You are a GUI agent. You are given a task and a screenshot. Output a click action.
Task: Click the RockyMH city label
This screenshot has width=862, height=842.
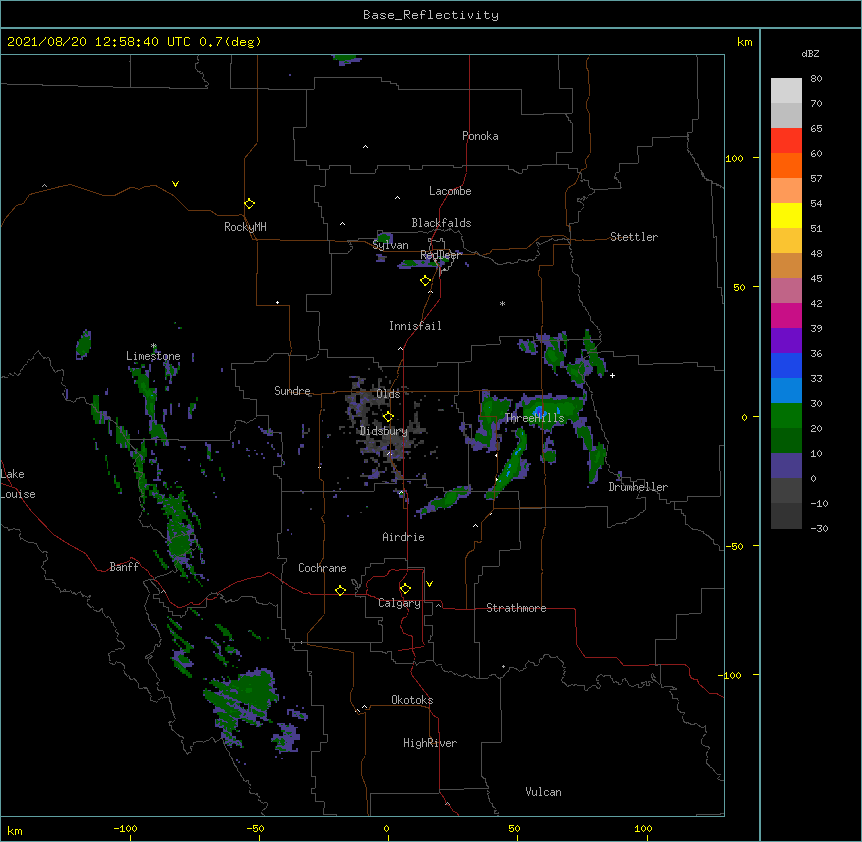pos(245,227)
